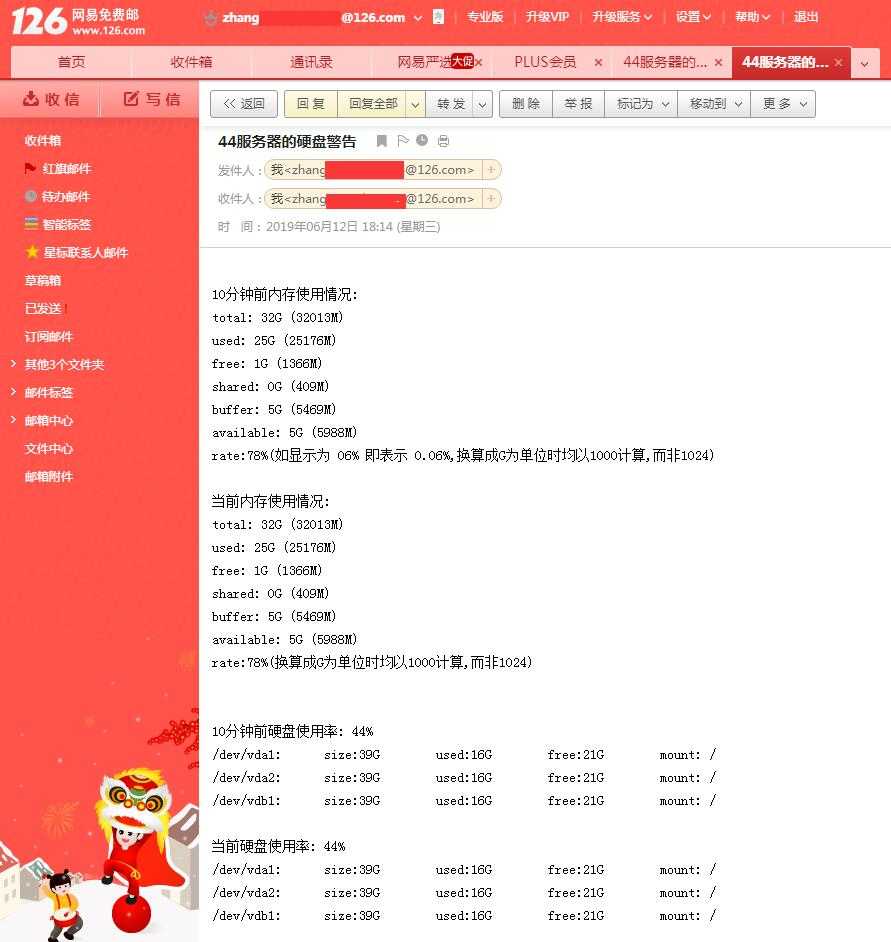Open 已发送 sent folder
The image size is (891, 942).
[43, 308]
